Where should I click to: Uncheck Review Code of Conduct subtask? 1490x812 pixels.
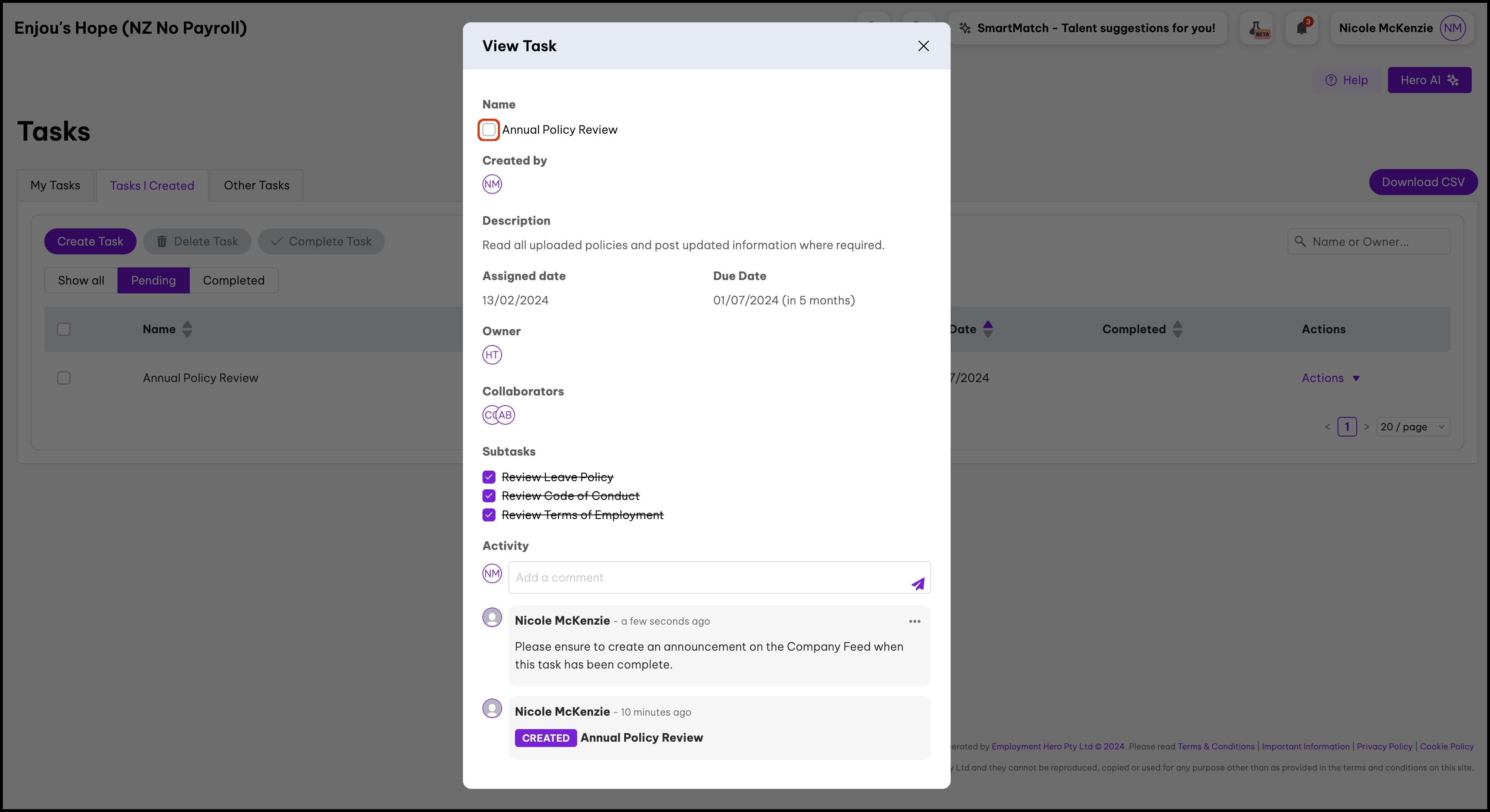coord(489,496)
